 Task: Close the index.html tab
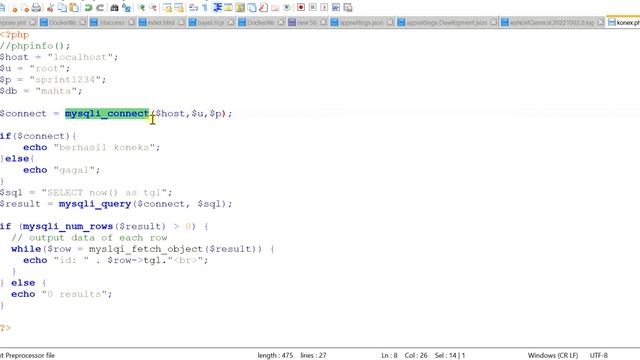181,22
